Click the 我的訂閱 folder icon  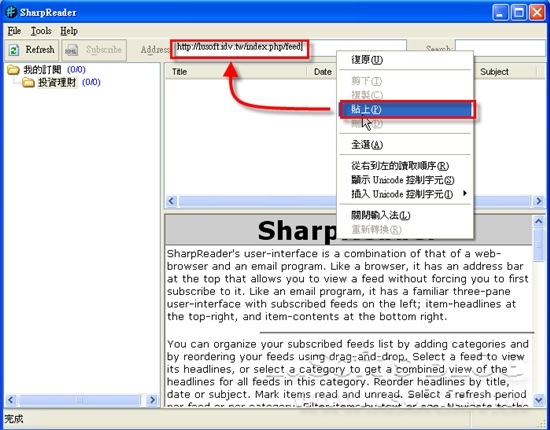point(13,69)
